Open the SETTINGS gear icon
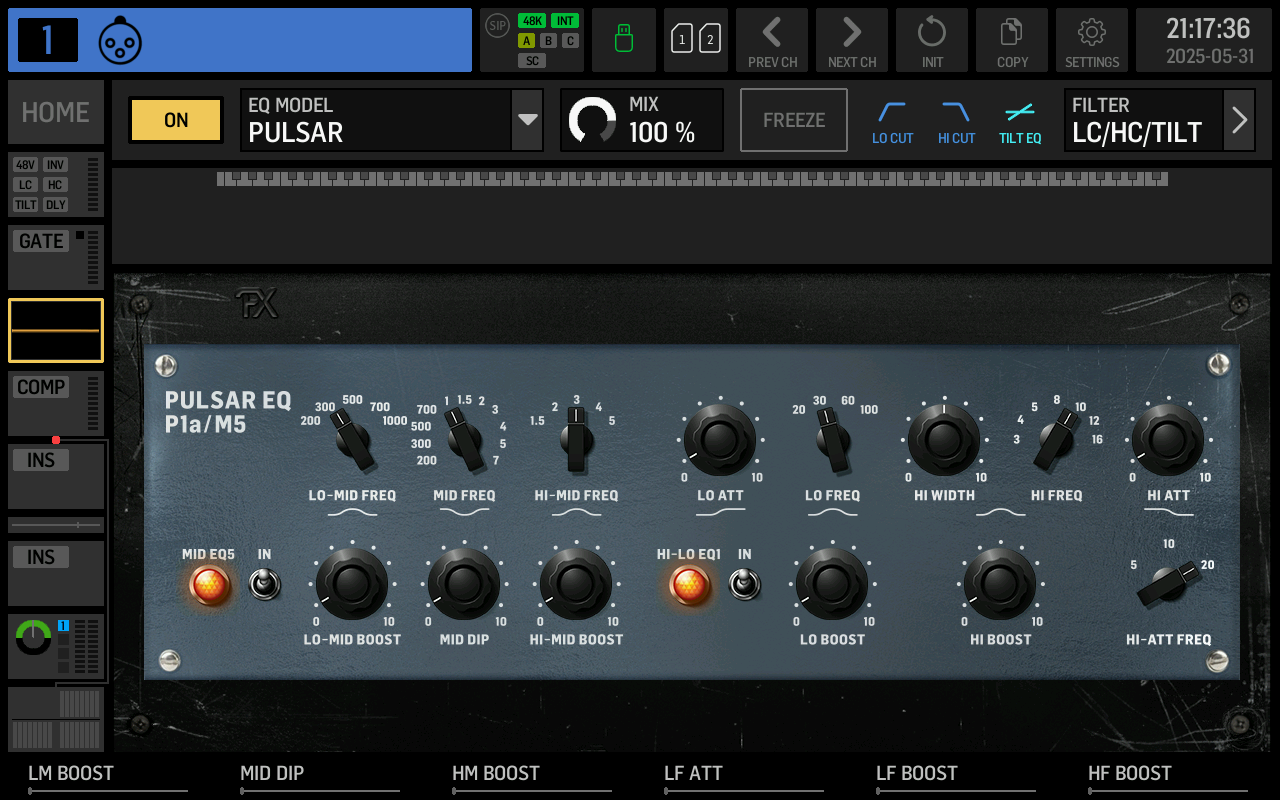Image resolution: width=1280 pixels, height=800 pixels. 1092,40
